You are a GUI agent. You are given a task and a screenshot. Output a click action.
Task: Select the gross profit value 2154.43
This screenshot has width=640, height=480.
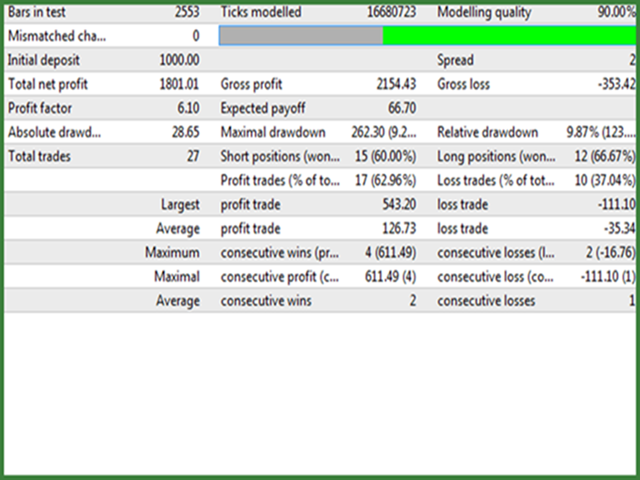[x=396, y=84]
